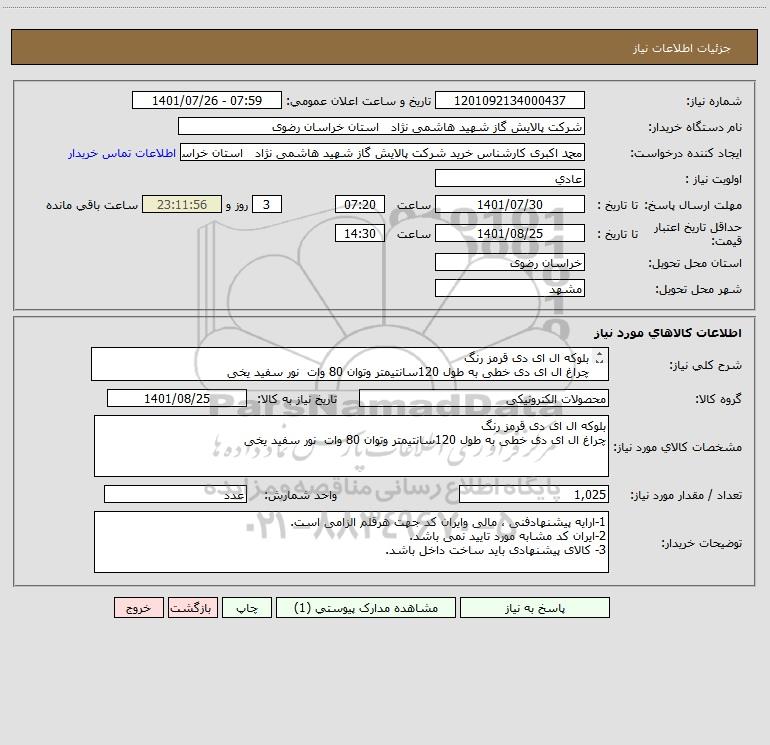This screenshot has height=745, width=770.
Task: Click the گروه کالا field محصولات الکترونیکی
Action: click(484, 398)
